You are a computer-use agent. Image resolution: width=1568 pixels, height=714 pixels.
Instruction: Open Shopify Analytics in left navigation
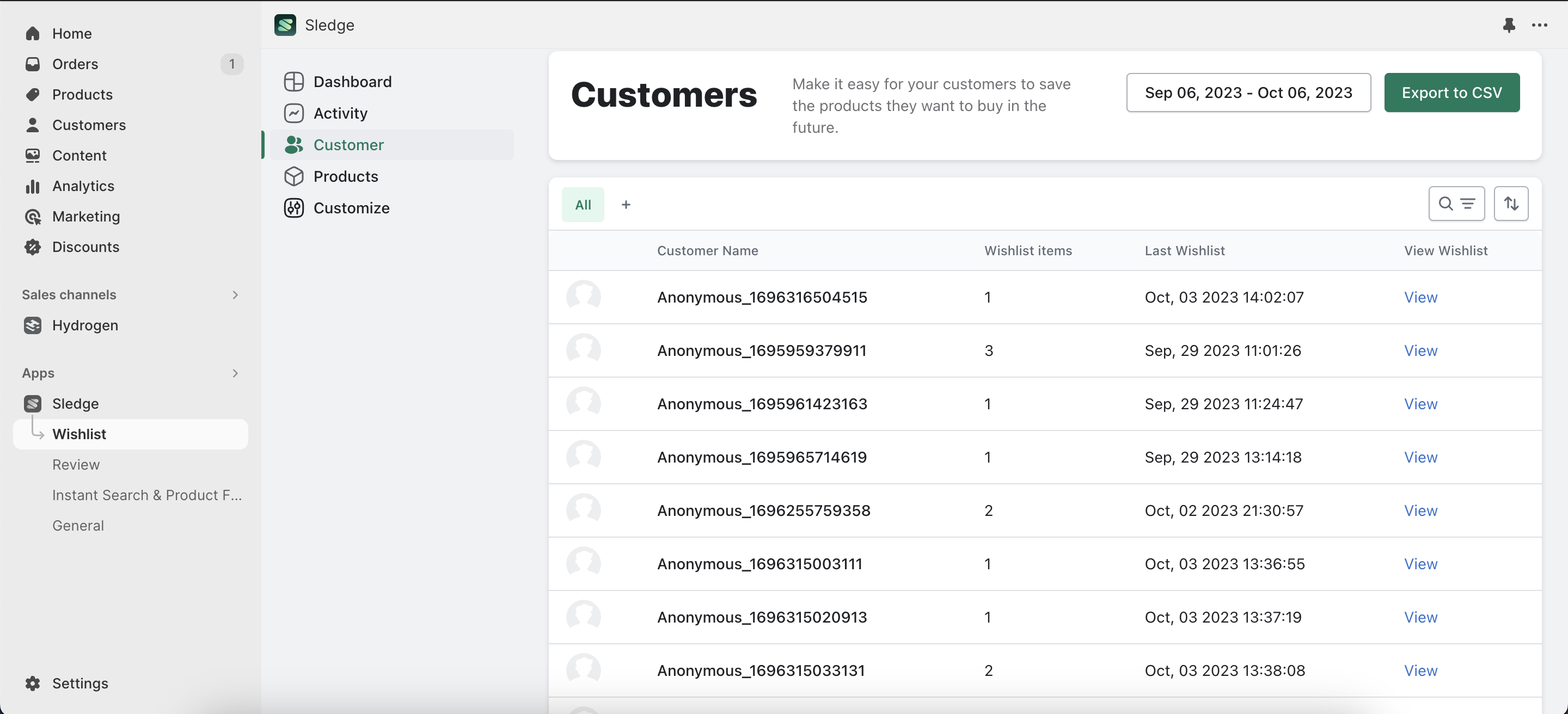click(x=83, y=186)
